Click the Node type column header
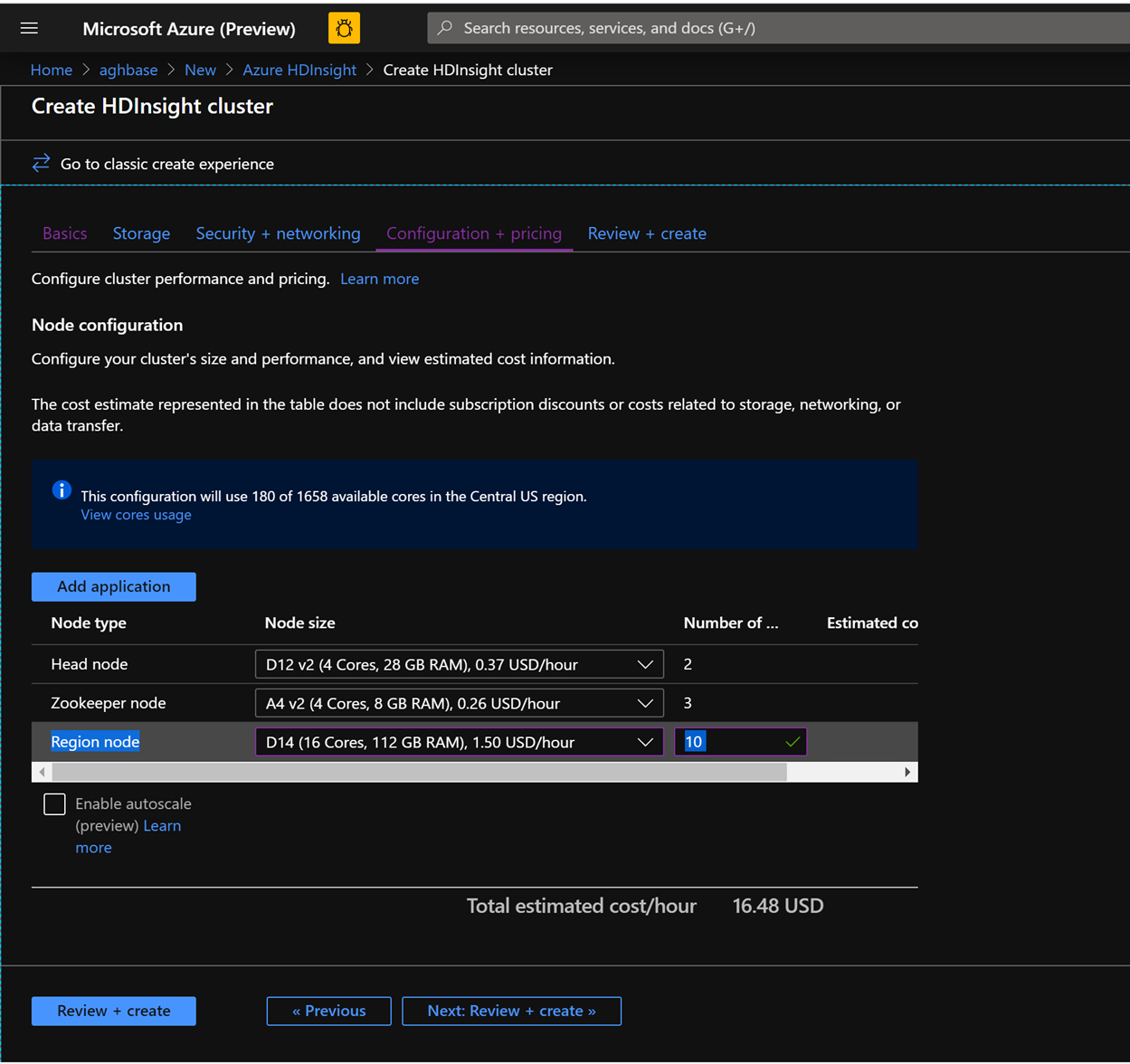Image resolution: width=1130 pixels, height=1064 pixels. coord(89,622)
